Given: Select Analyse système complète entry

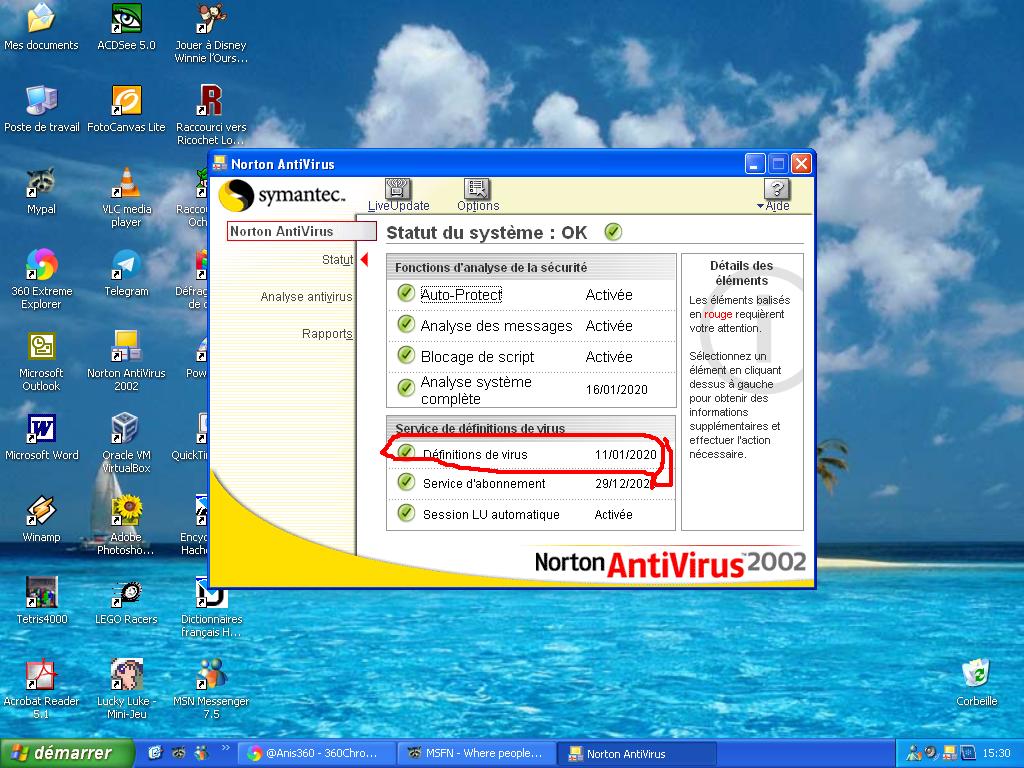Looking at the screenshot, I should click(x=476, y=390).
